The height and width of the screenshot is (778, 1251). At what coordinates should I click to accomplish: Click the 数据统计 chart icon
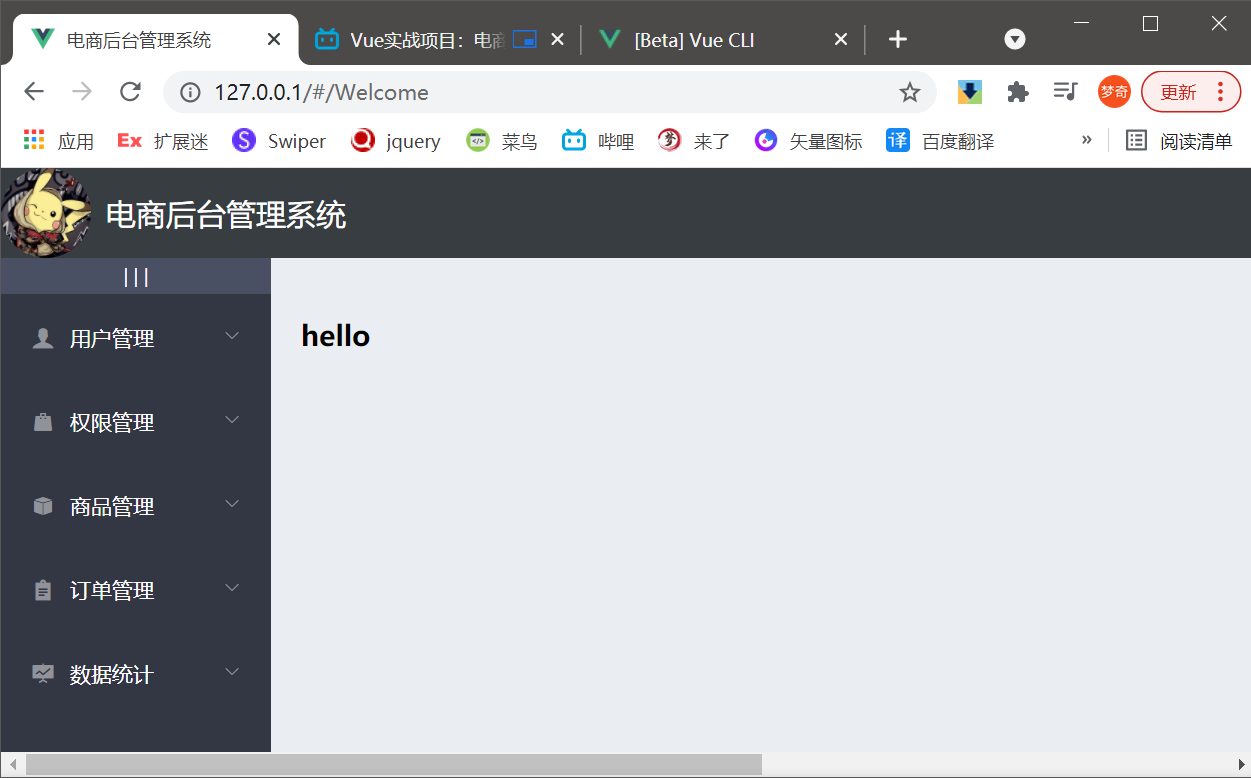pyautogui.click(x=42, y=674)
